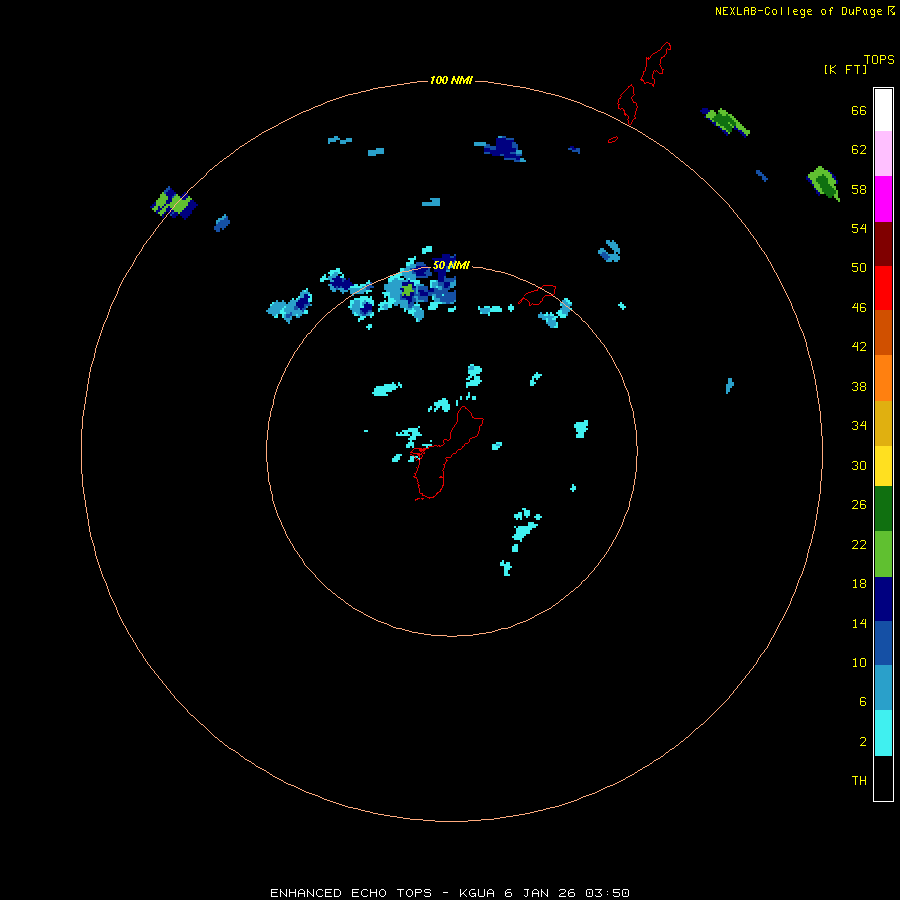
Task: Click the "50" legend value on the scale
Action: 859,267
